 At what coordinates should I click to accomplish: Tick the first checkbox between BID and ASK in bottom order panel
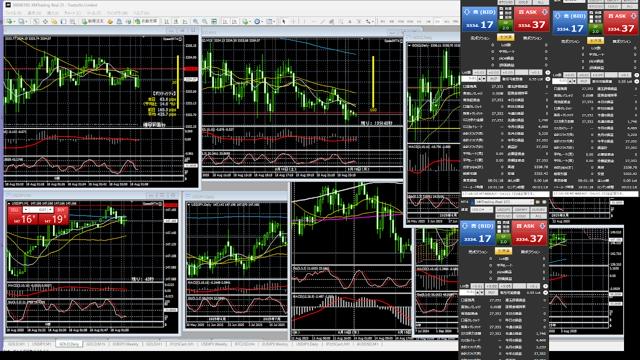(x=499, y=222)
